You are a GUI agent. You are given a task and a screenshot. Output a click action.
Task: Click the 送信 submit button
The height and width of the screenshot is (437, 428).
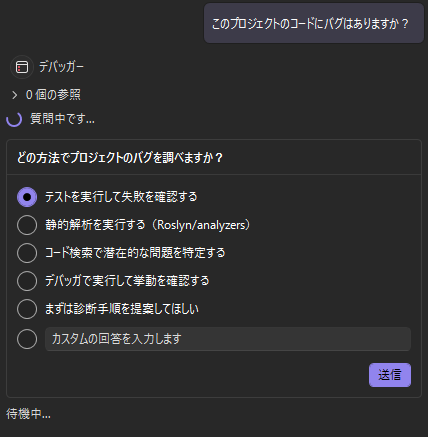390,375
